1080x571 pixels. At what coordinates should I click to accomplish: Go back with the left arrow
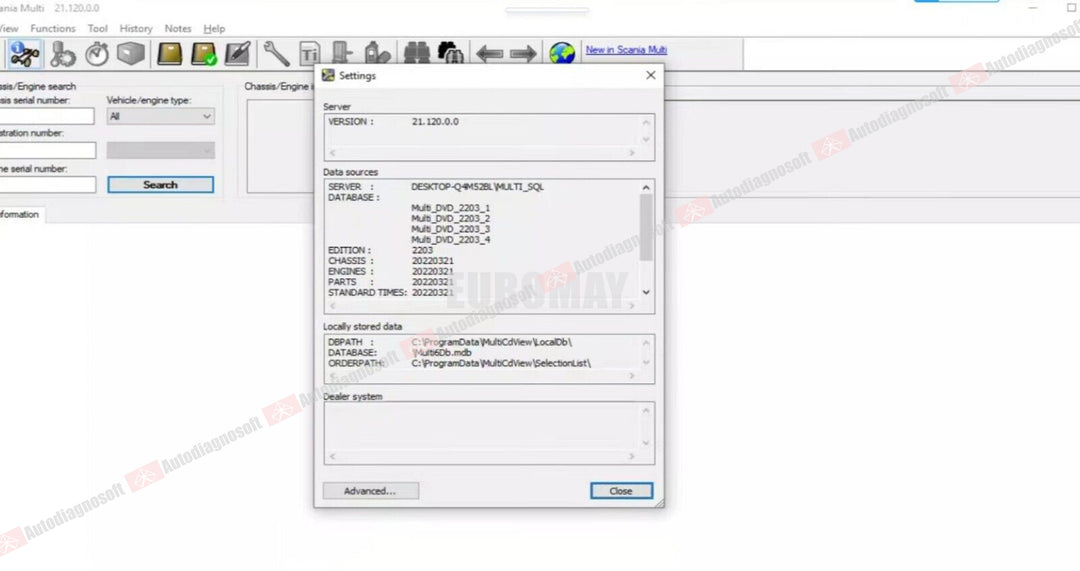pyautogui.click(x=489, y=53)
